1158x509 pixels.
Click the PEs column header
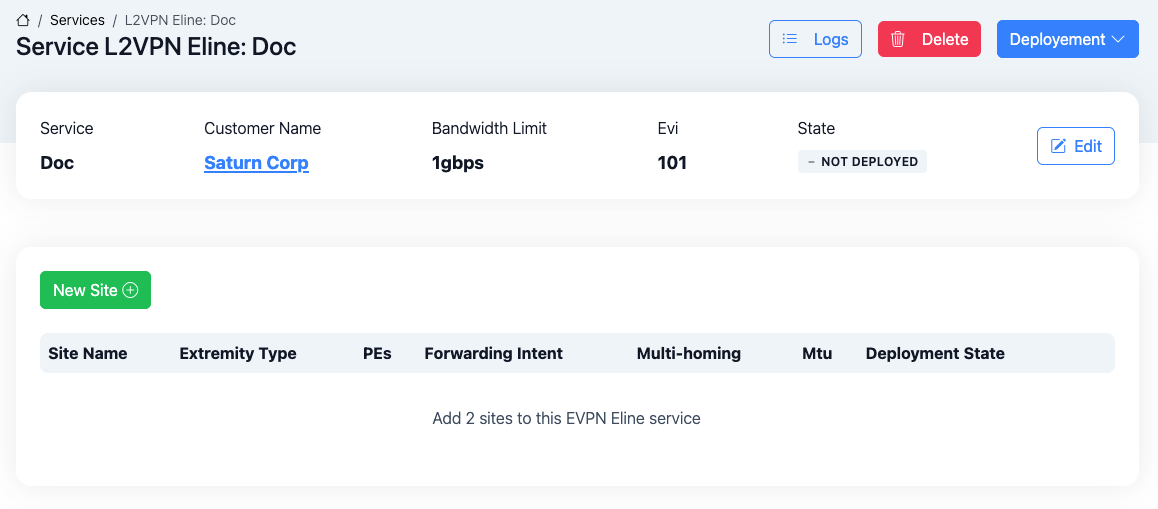pos(377,353)
